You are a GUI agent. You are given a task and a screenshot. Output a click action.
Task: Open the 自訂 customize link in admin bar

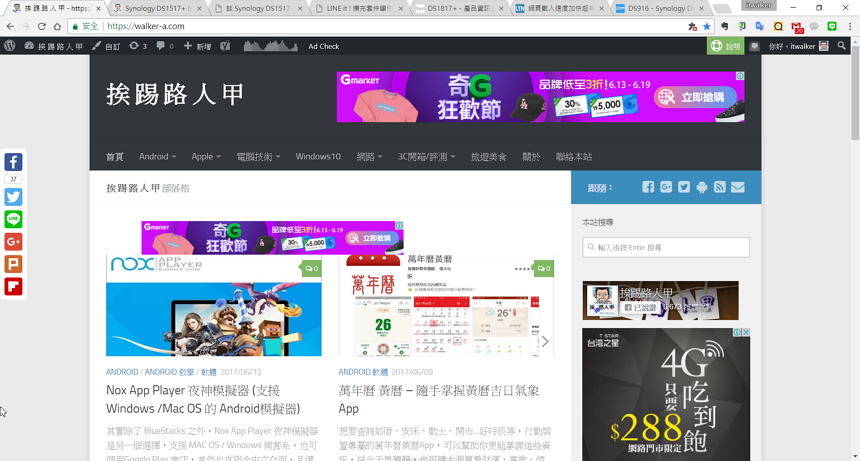pos(106,46)
